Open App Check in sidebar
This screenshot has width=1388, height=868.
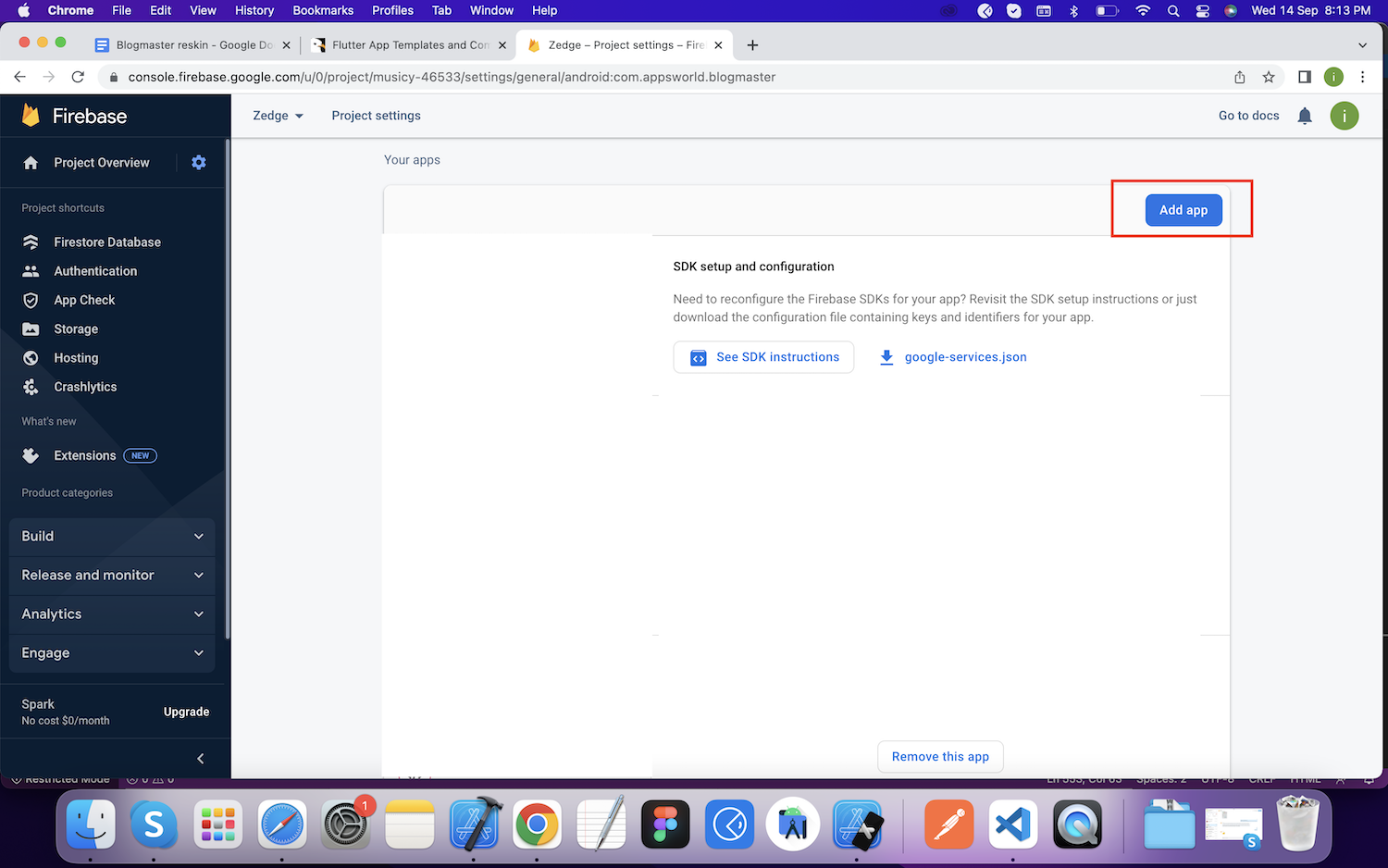(83, 300)
